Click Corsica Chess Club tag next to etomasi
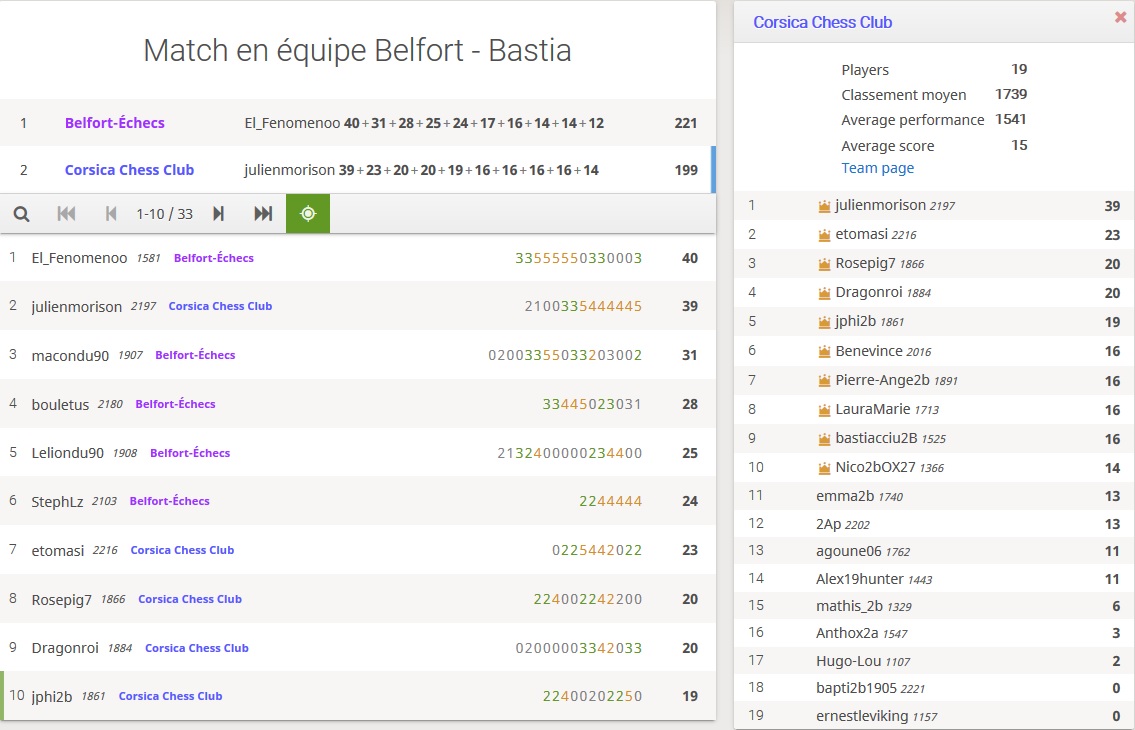This screenshot has height=730, width=1135. (x=182, y=550)
